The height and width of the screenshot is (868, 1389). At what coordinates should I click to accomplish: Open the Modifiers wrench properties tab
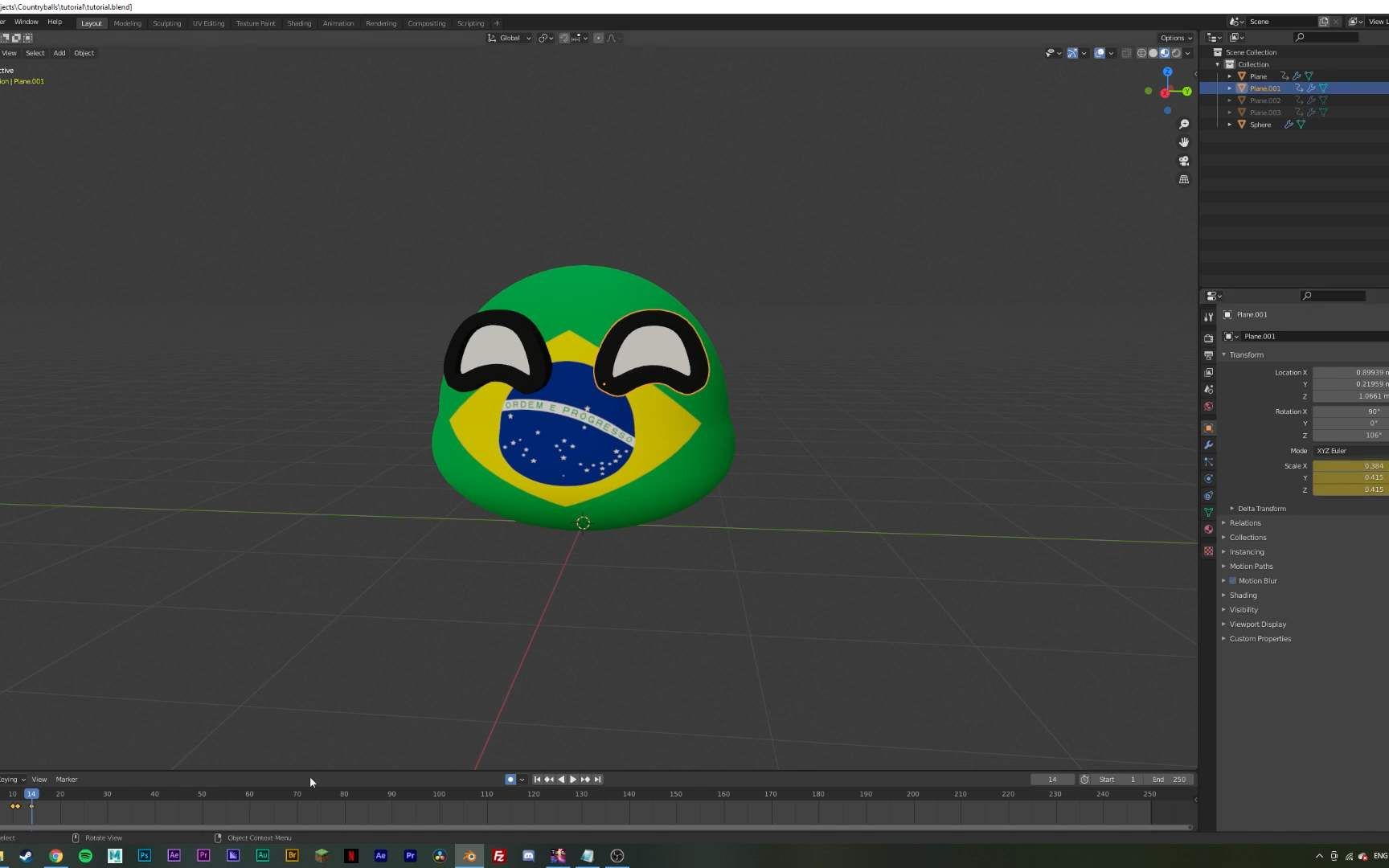(x=1208, y=444)
